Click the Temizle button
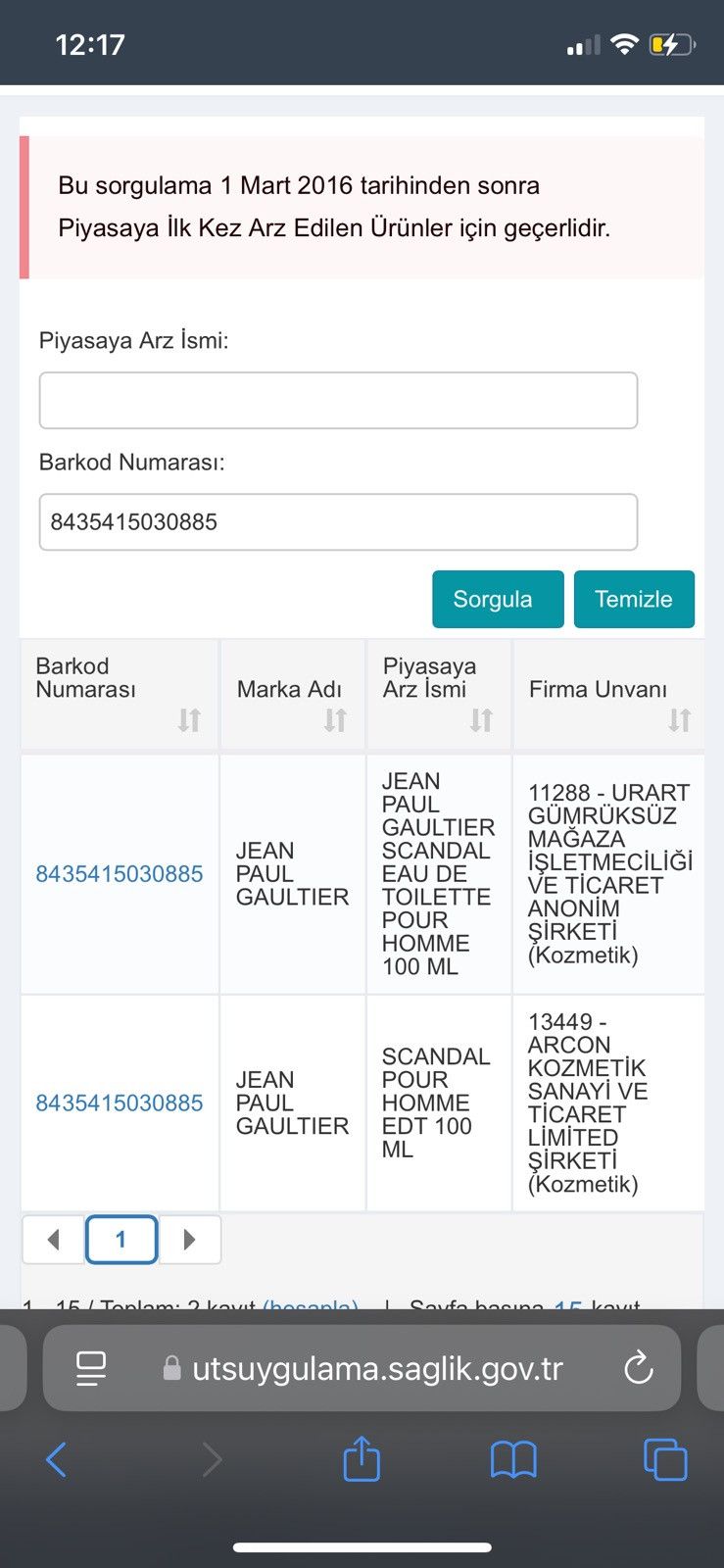724x1568 pixels. tap(634, 599)
